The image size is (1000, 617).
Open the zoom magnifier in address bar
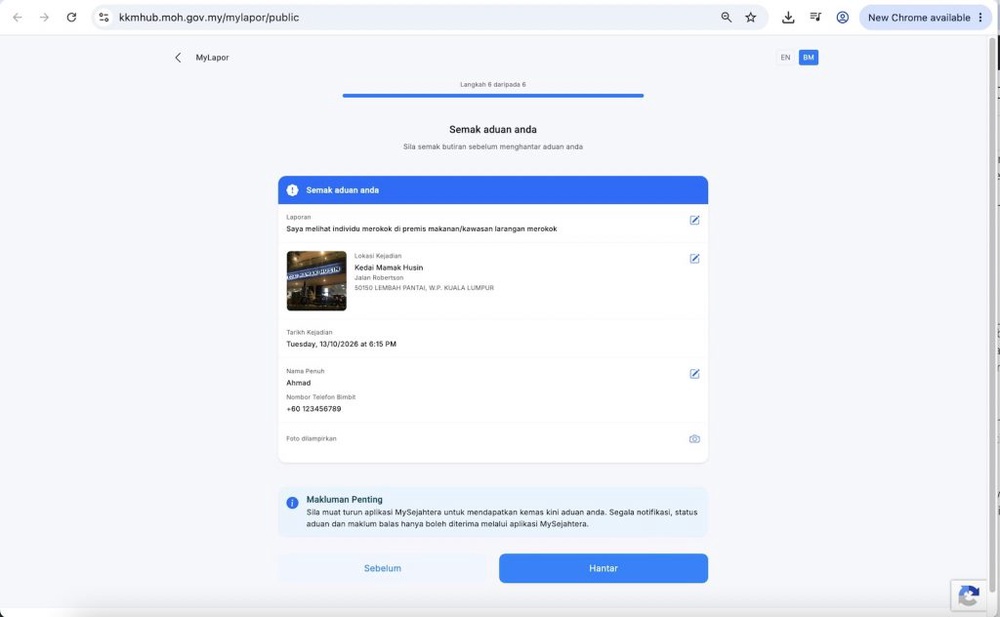(x=726, y=17)
